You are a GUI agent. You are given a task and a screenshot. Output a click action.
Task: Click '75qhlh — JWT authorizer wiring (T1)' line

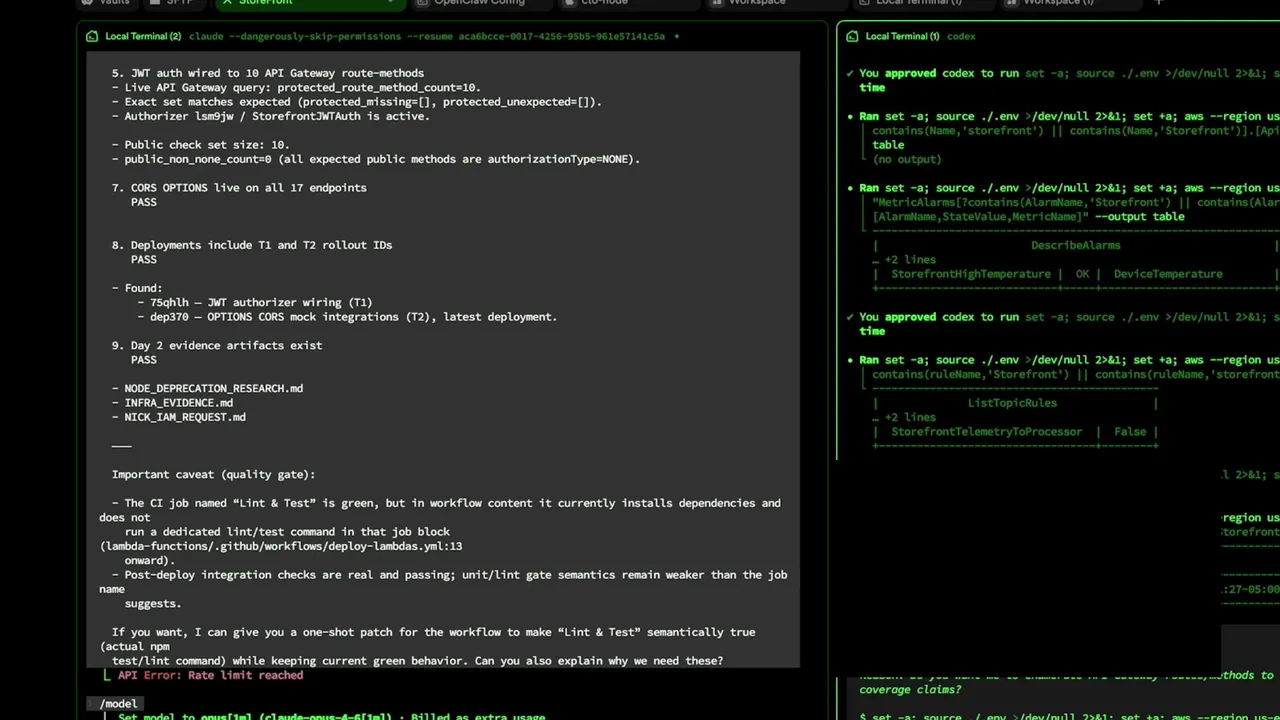[255, 303]
